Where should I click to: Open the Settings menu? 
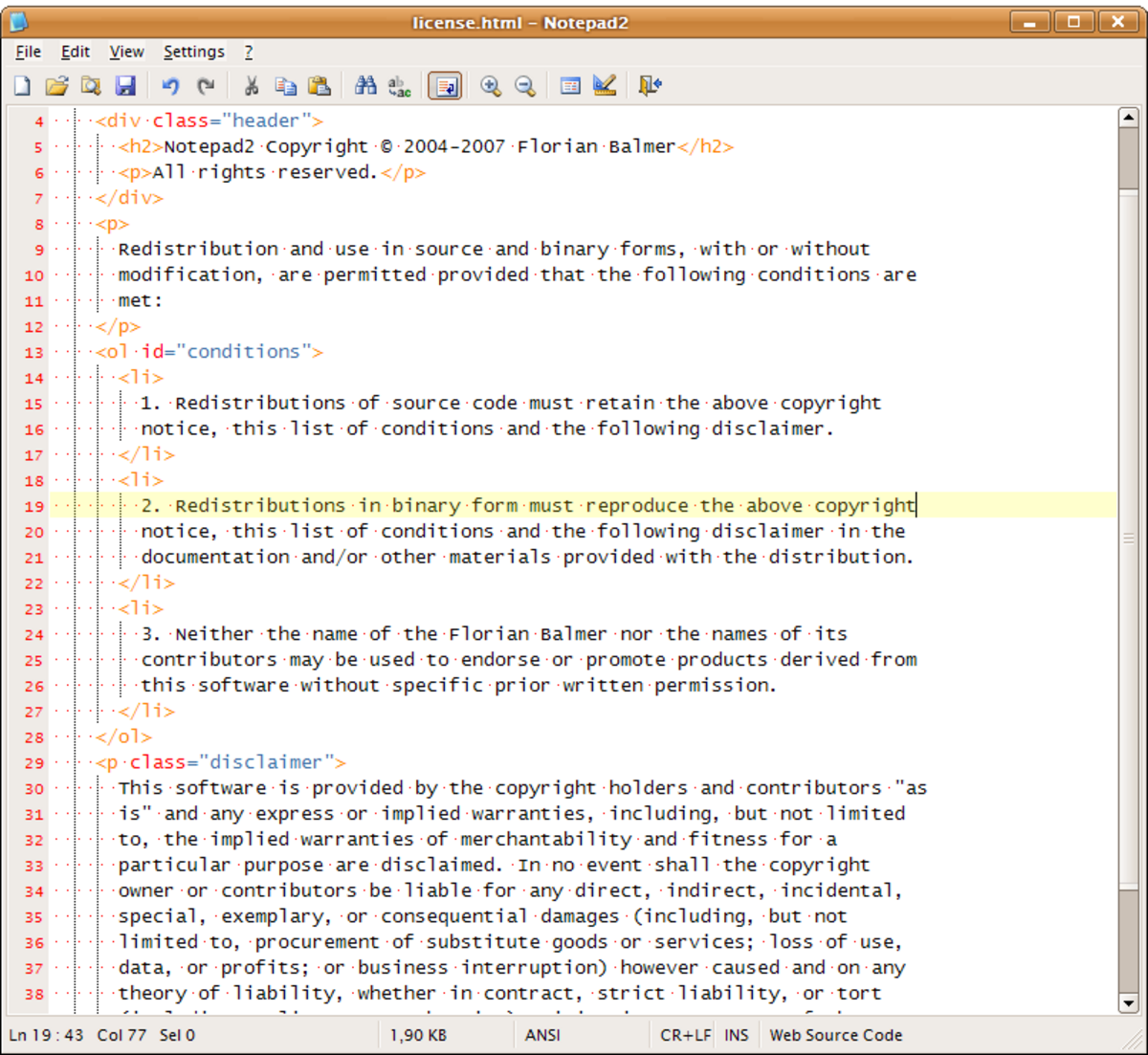[194, 52]
